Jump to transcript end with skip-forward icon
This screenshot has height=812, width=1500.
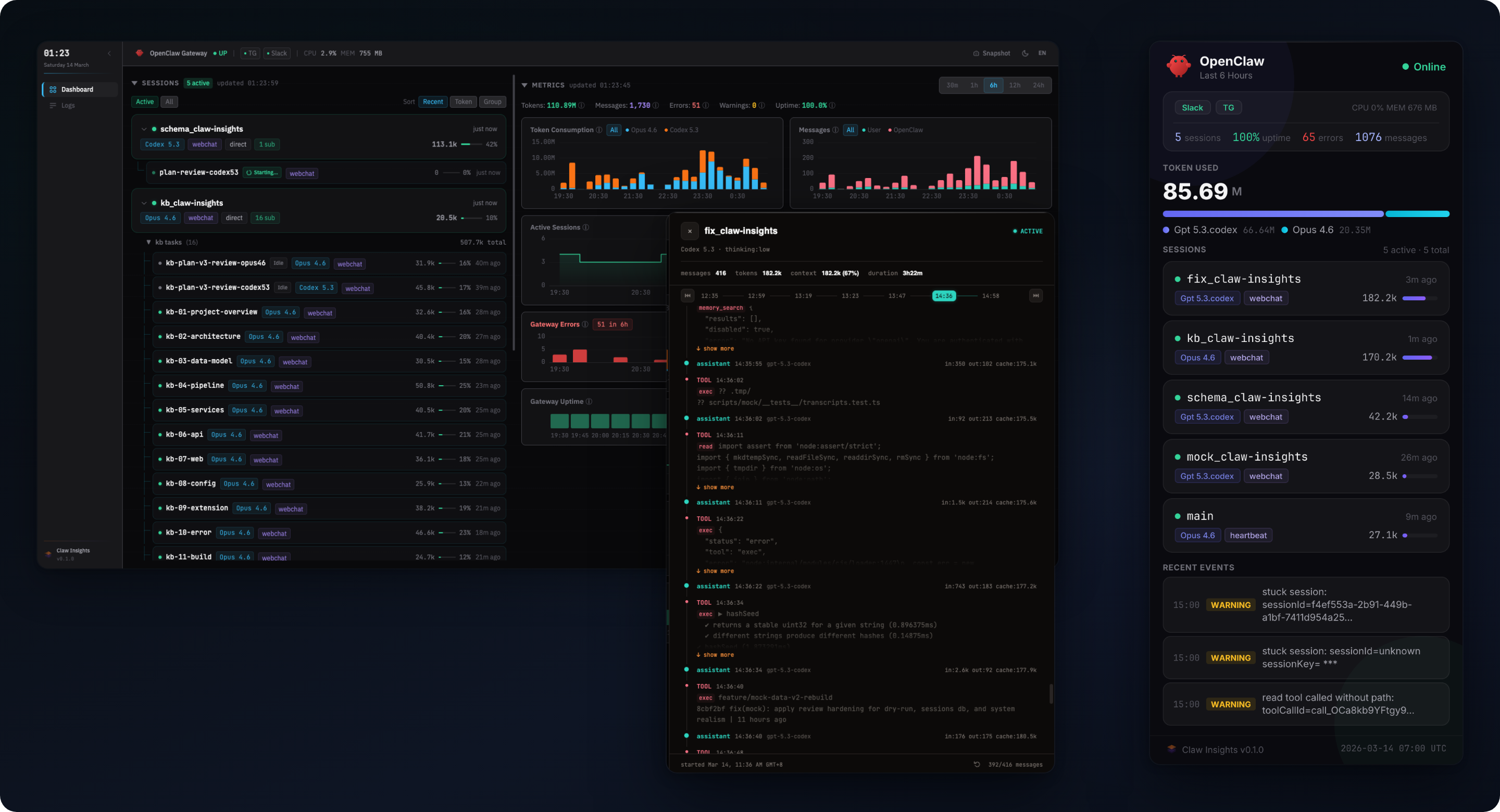click(1036, 296)
